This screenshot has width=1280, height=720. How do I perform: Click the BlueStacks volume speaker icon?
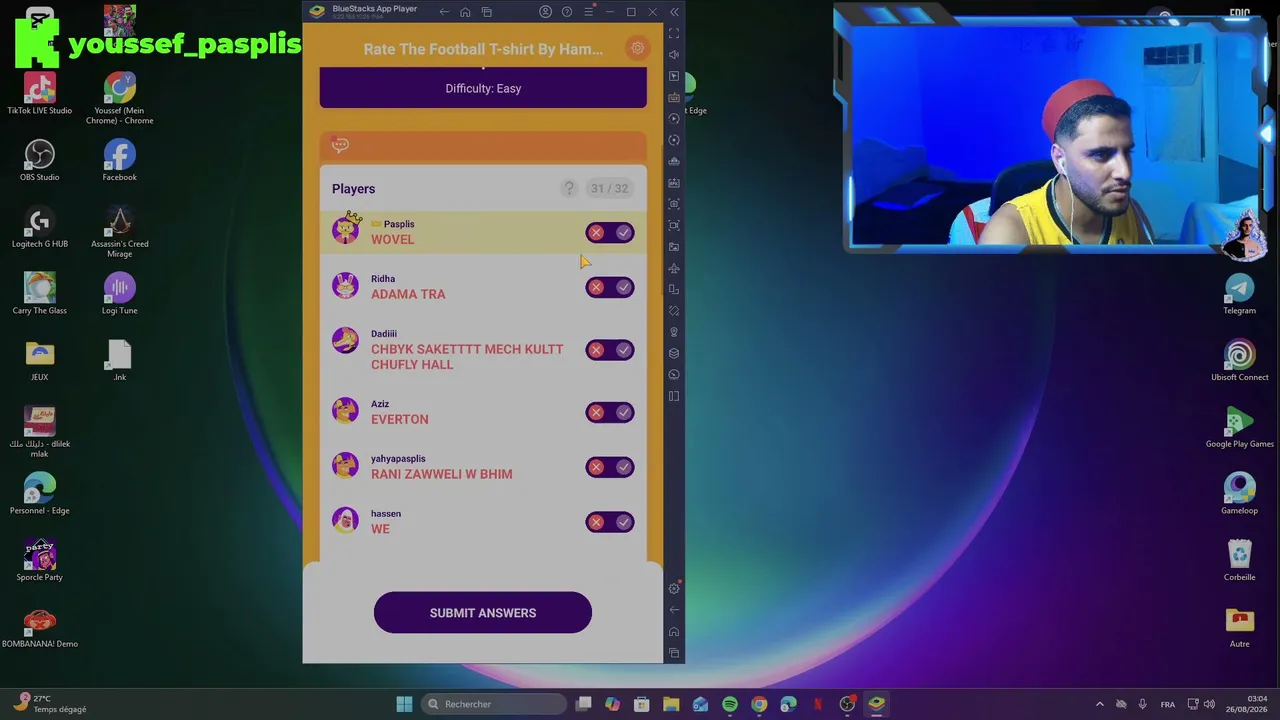tap(674, 55)
